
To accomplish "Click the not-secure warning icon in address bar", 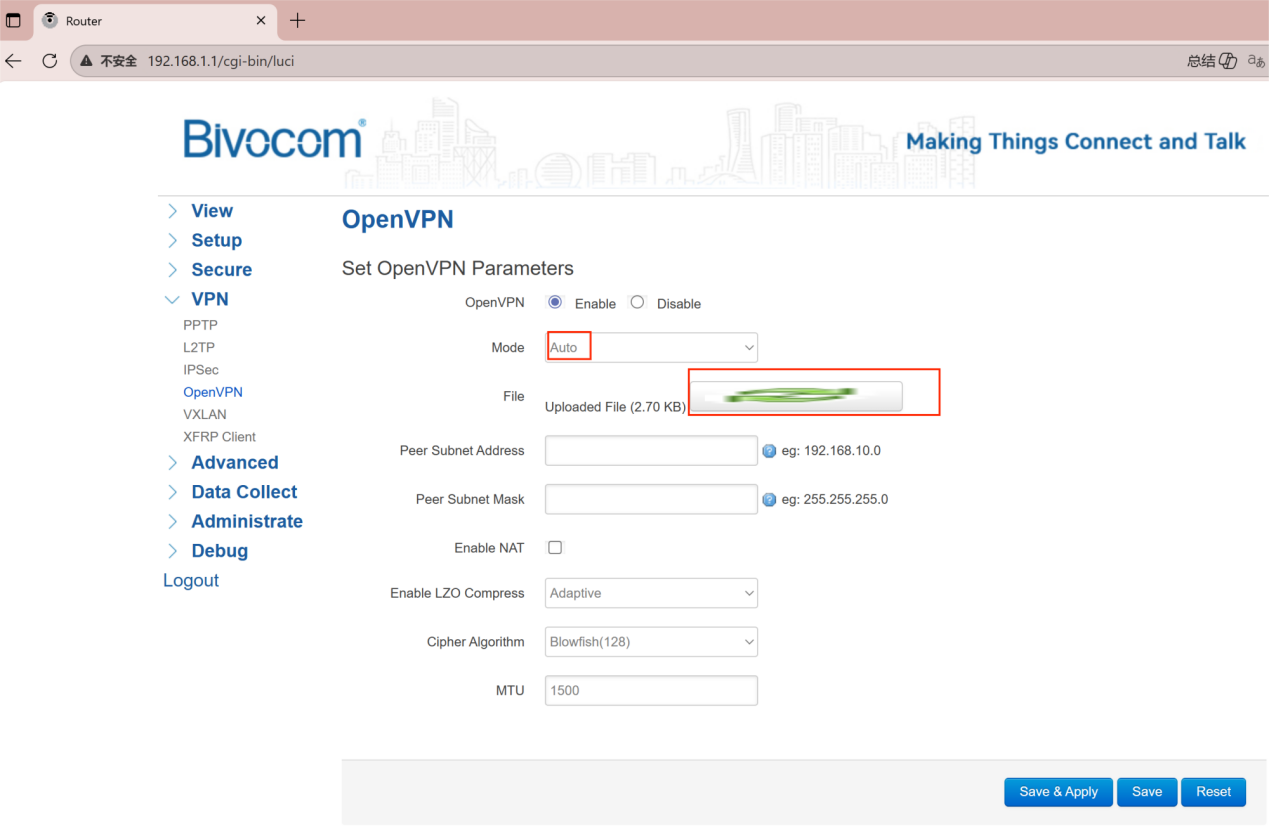I will (x=87, y=61).
